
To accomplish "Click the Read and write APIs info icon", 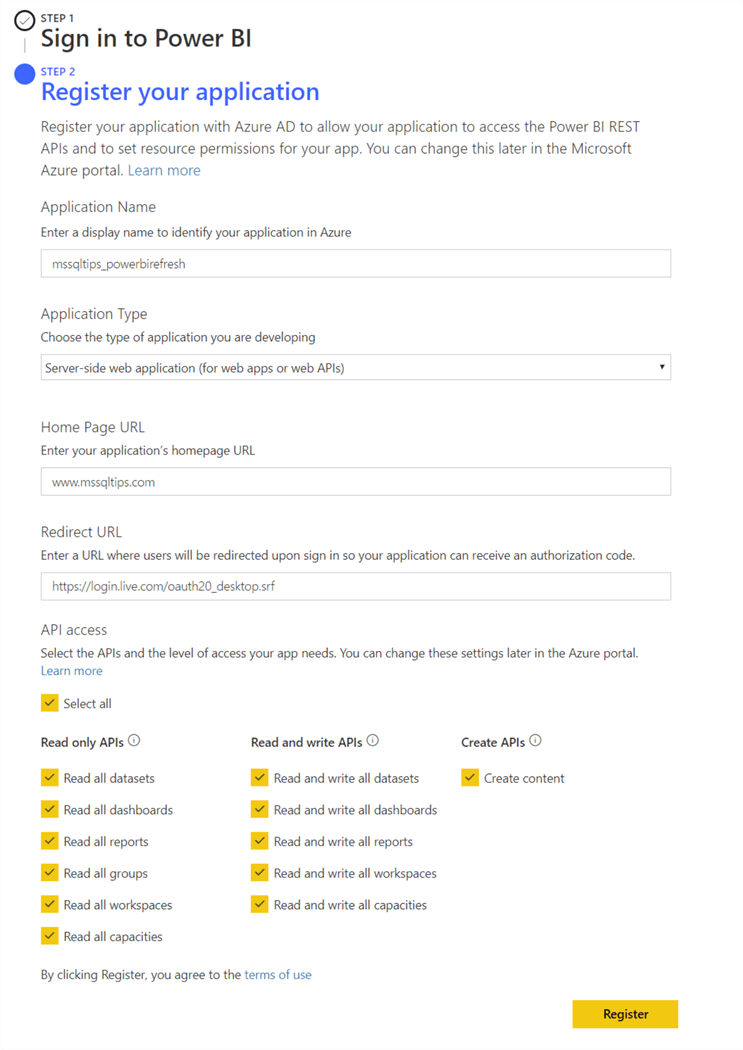I will tap(373, 741).
